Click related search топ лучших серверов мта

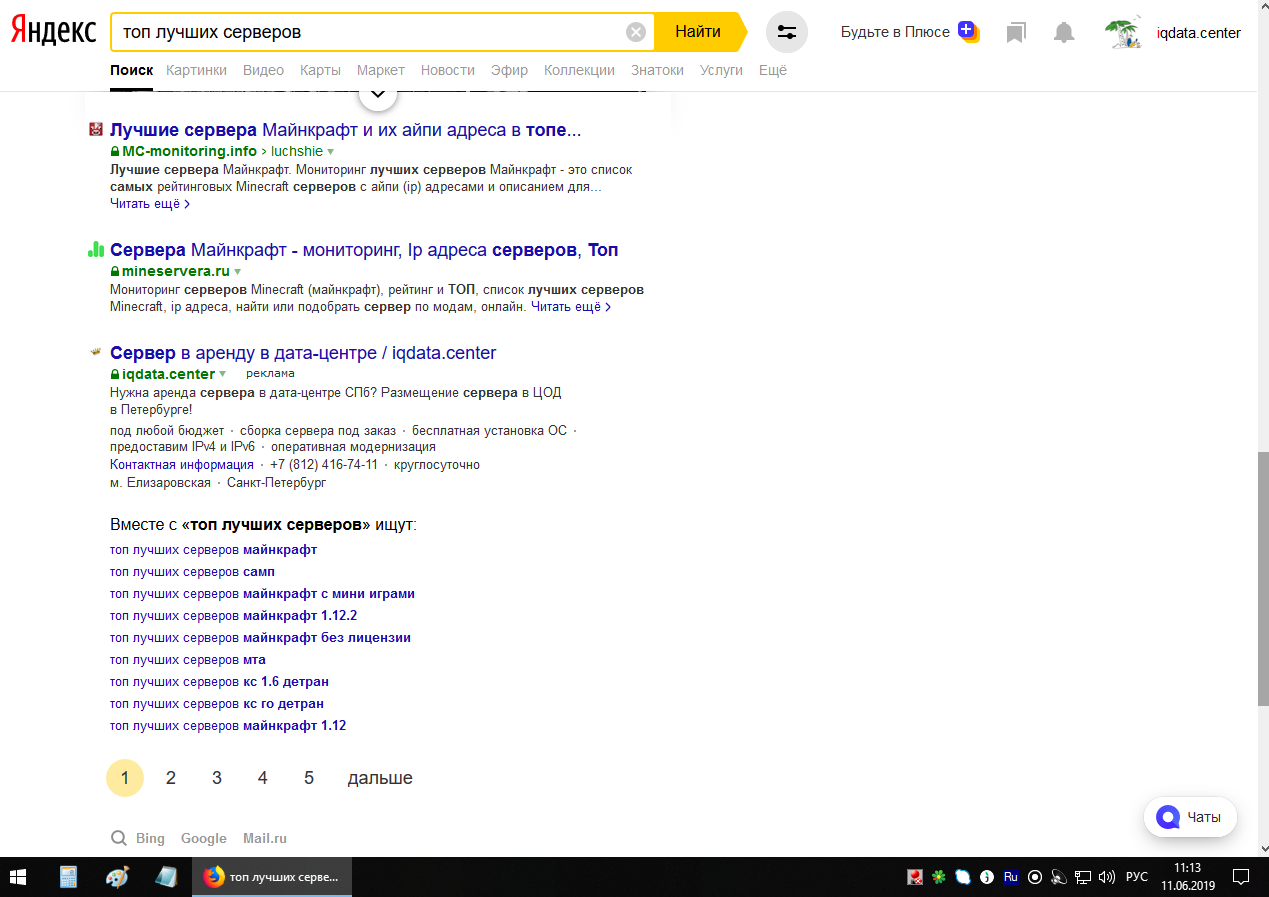pyautogui.click(x=188, y=660)
